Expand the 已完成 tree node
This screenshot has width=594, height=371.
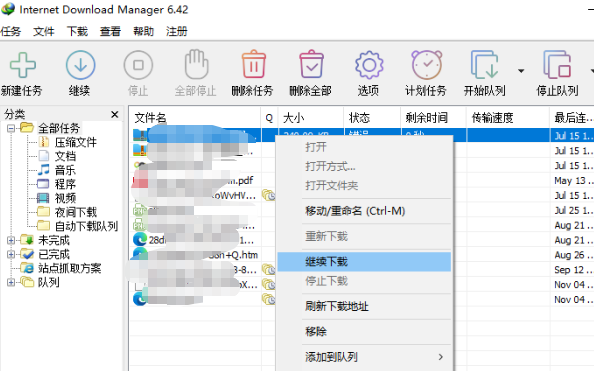coord(11,254)
